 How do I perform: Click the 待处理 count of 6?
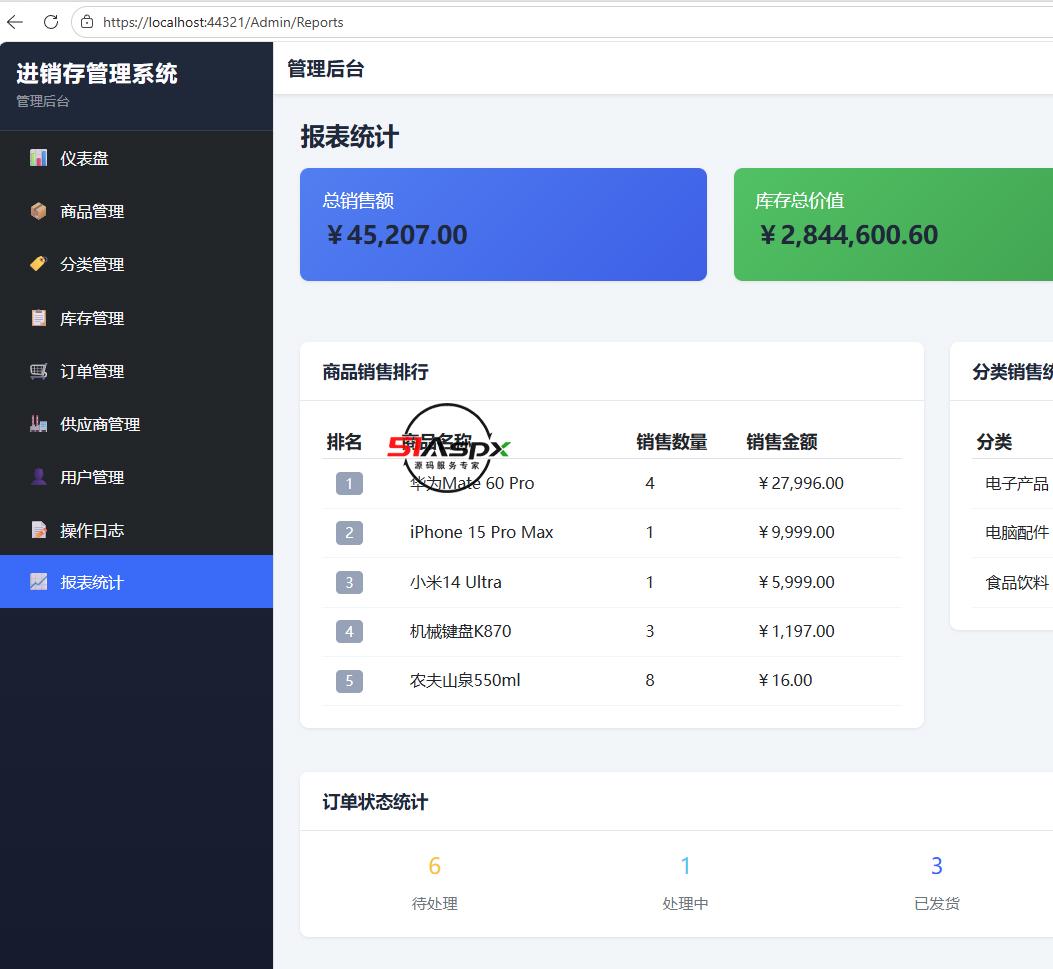click(434, 866)
